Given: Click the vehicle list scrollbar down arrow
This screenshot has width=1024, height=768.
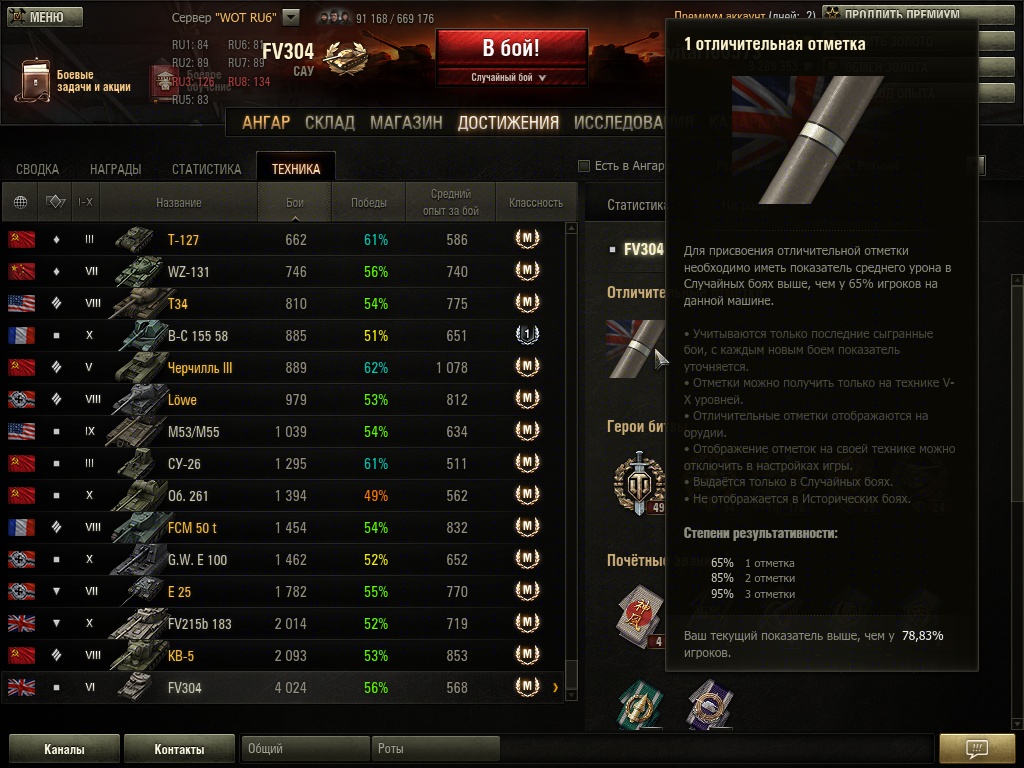Looking at the screenshot, I should point(571,696).
